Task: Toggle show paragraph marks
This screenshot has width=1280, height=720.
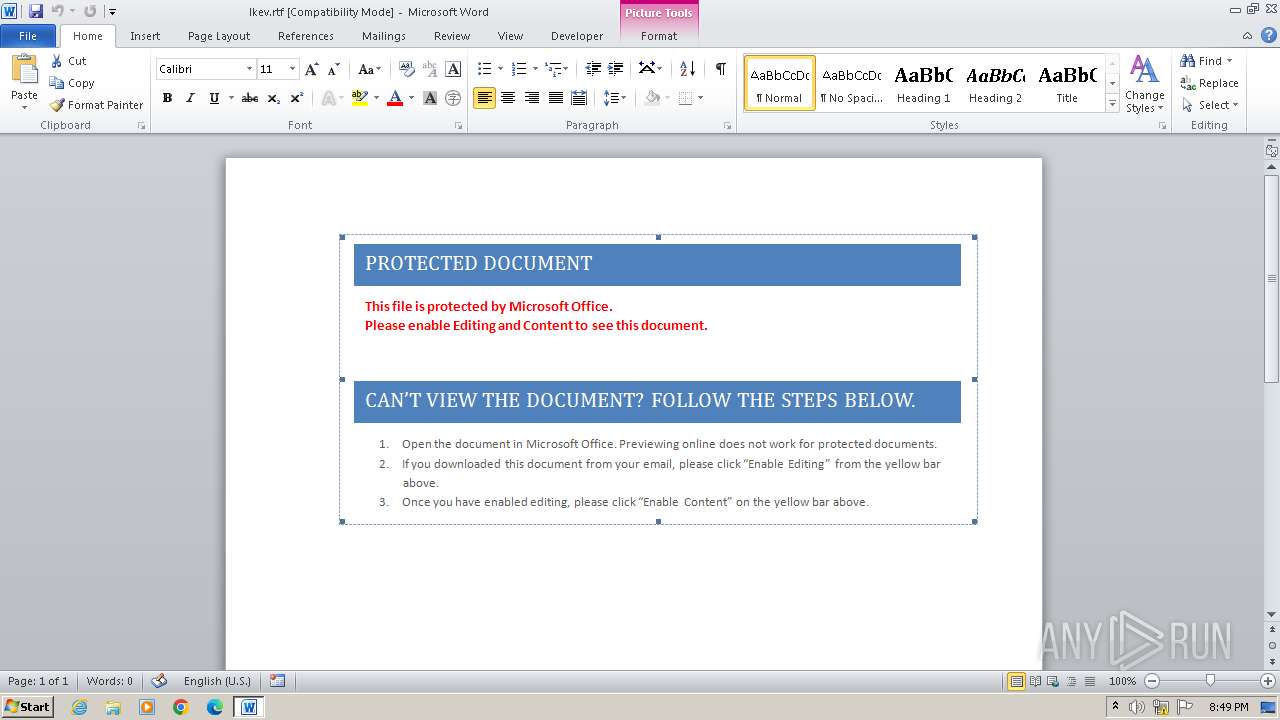Action: 720,69
